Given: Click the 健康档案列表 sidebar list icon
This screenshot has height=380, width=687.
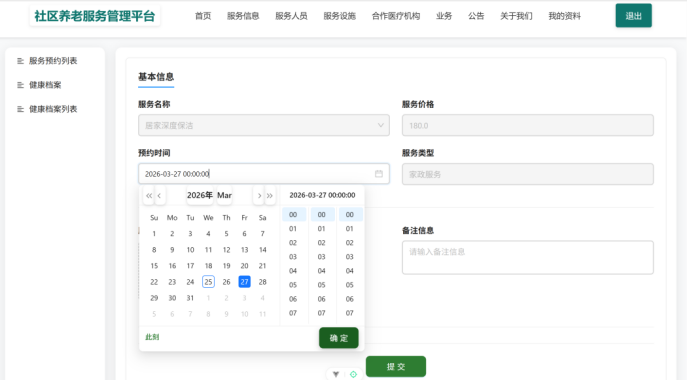Looking at the screenshot, I should pyautogui.click(x=20, y=109).
